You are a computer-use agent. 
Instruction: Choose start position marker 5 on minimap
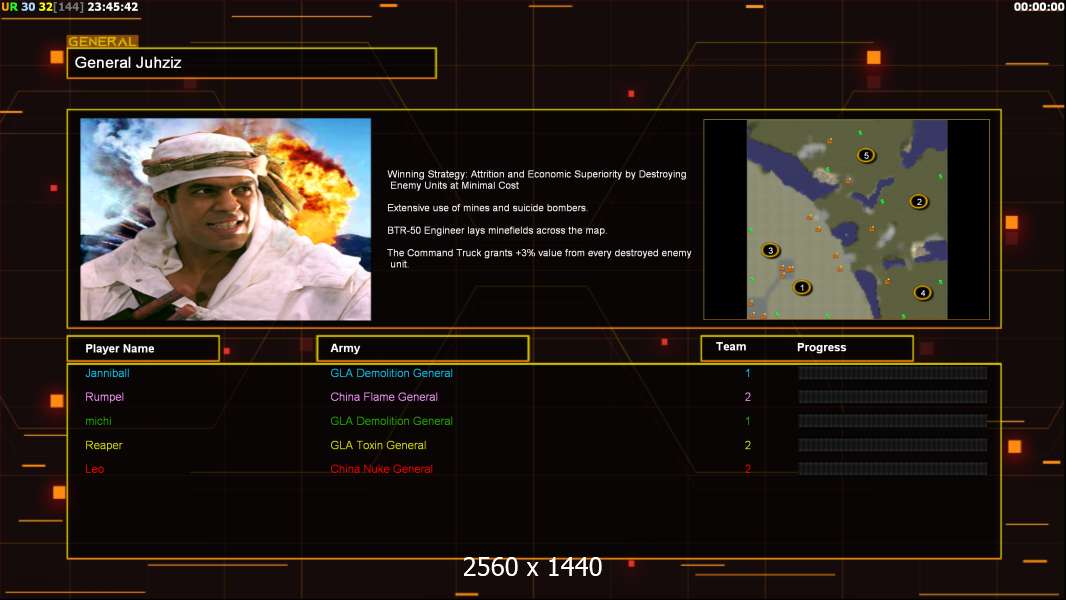pos(866,156)
